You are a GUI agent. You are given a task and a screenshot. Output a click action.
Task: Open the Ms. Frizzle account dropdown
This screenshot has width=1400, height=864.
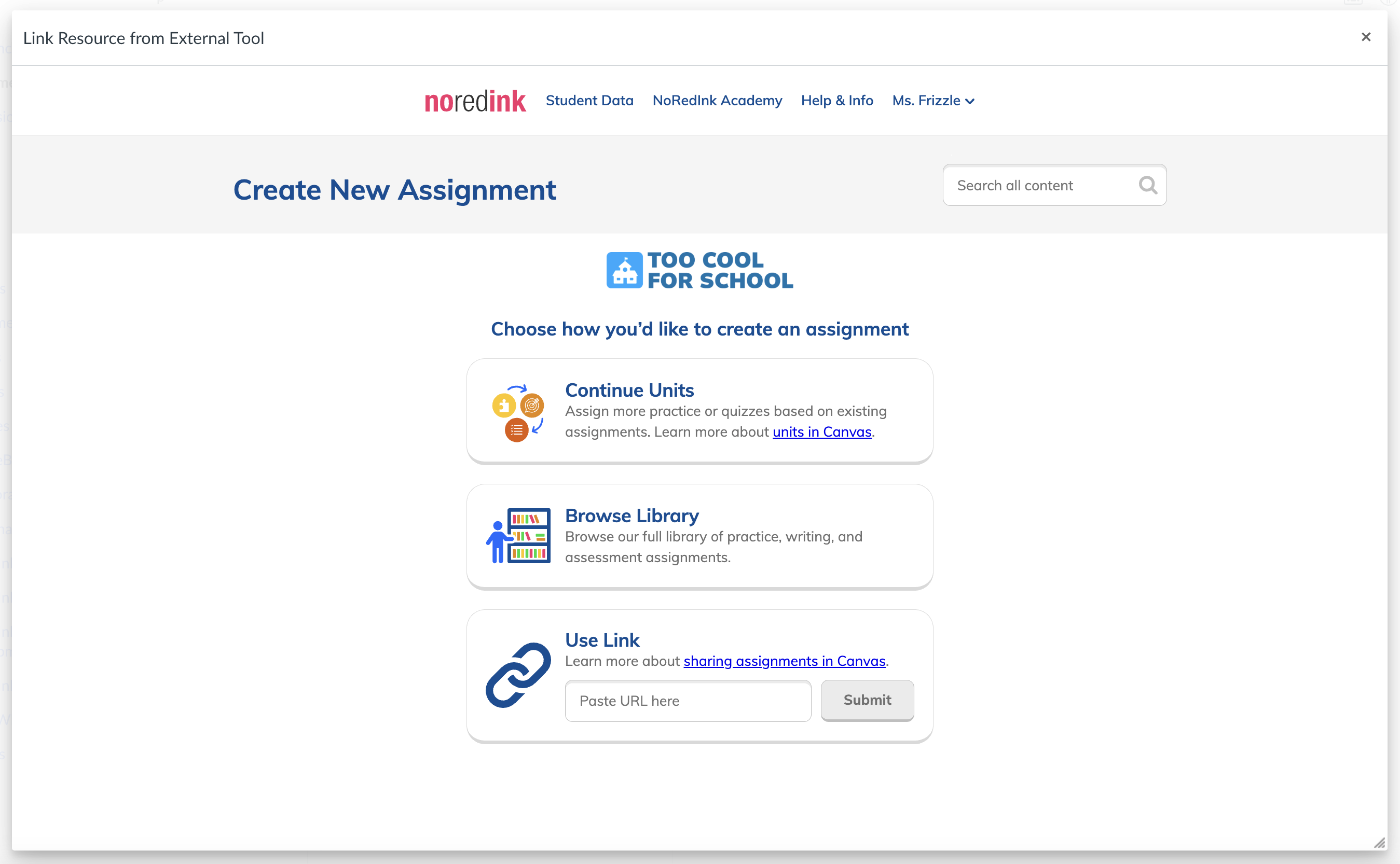(x=926, y=100)
